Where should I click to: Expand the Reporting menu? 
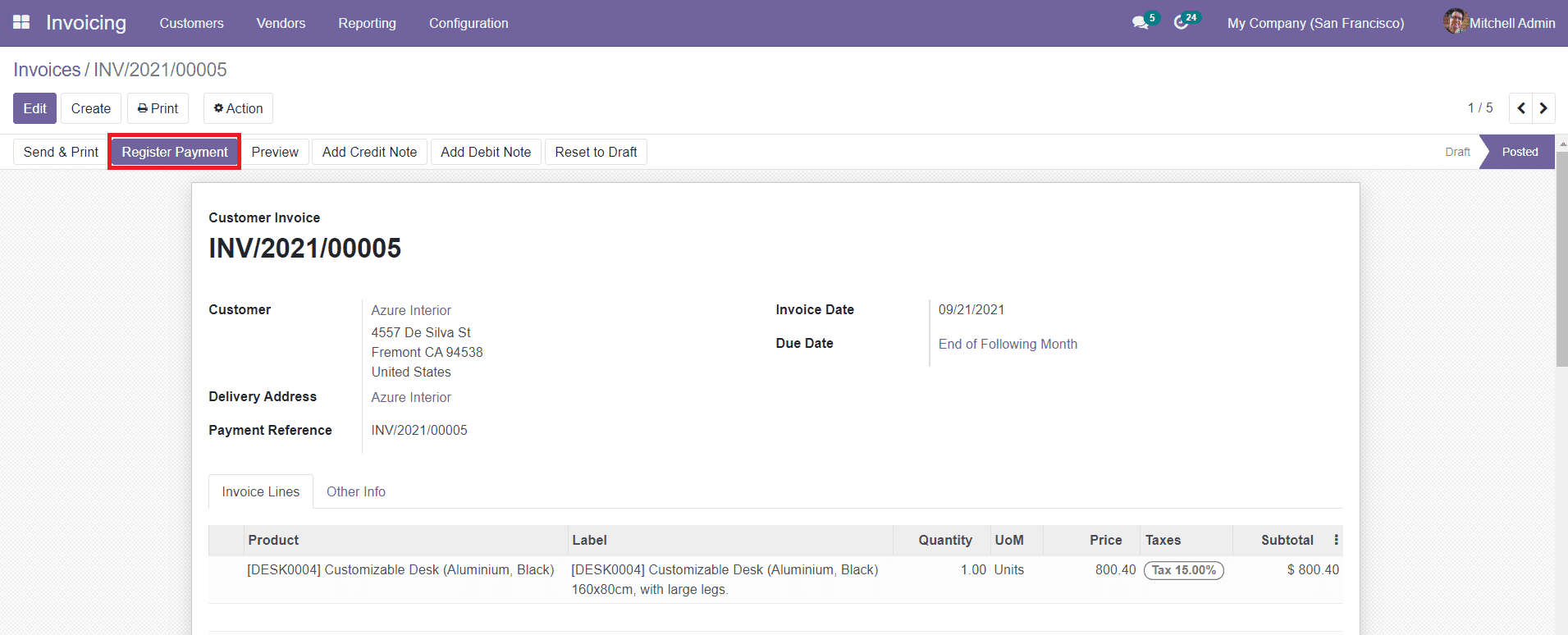tap(367, 23)
